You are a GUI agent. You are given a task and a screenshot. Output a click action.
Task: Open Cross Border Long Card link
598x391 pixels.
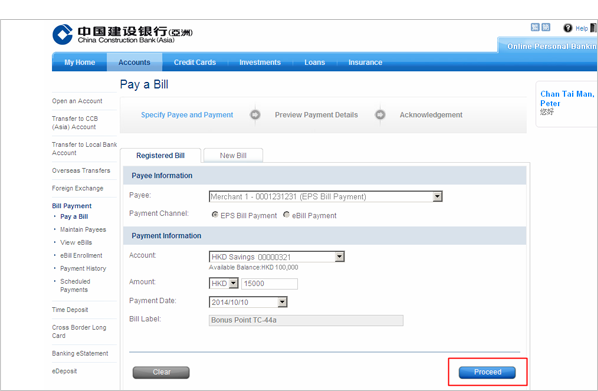point(79,331)
